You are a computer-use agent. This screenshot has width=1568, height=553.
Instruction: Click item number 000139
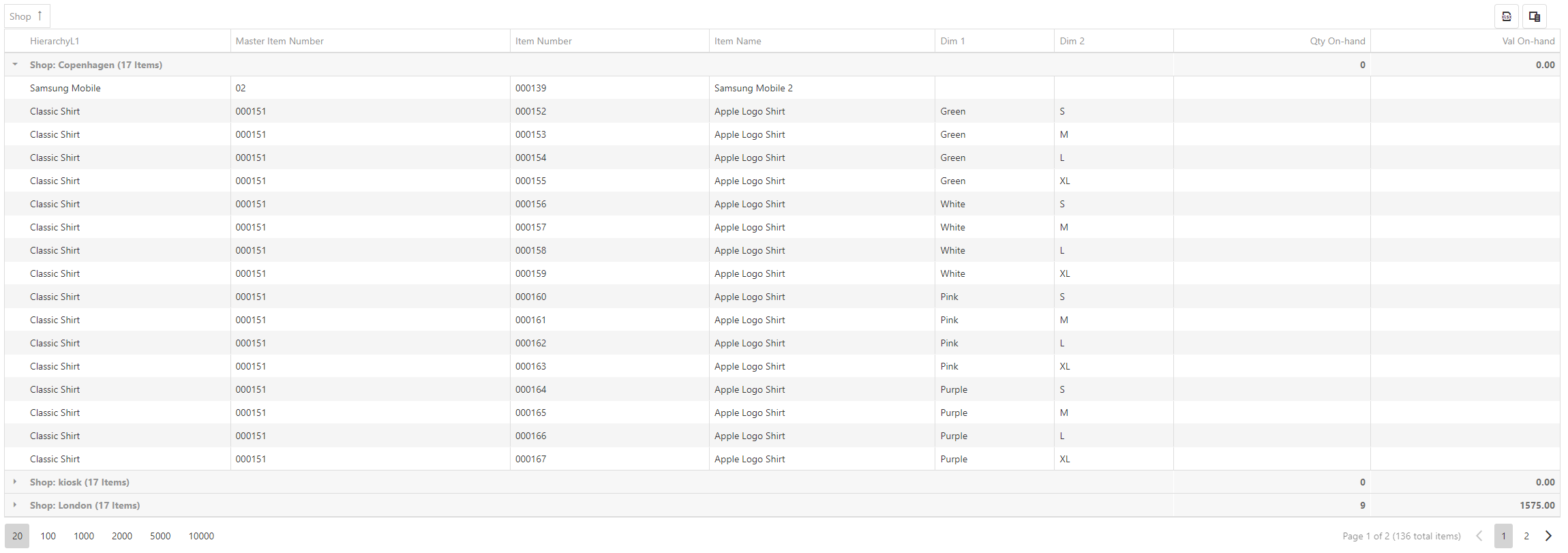[x=530, y=88]
